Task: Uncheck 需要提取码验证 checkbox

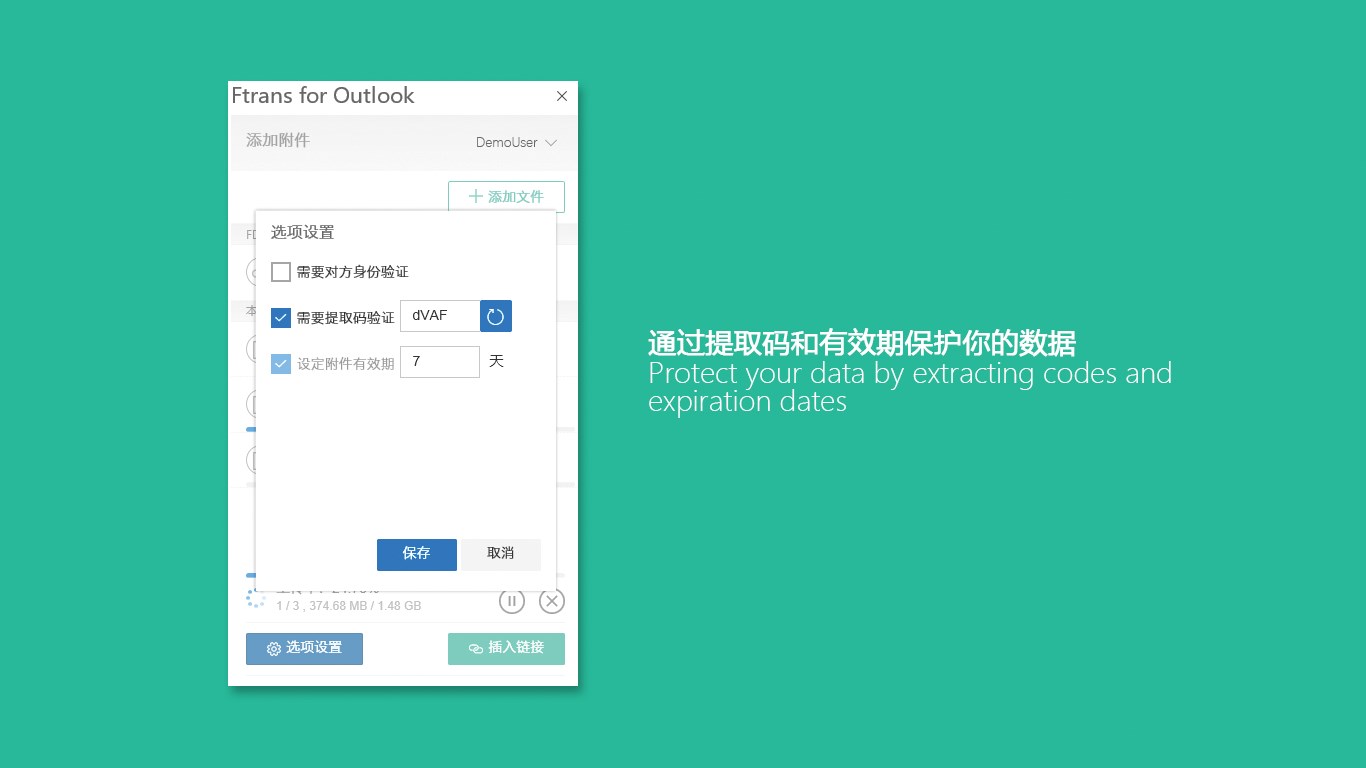Action: [281, 318]
